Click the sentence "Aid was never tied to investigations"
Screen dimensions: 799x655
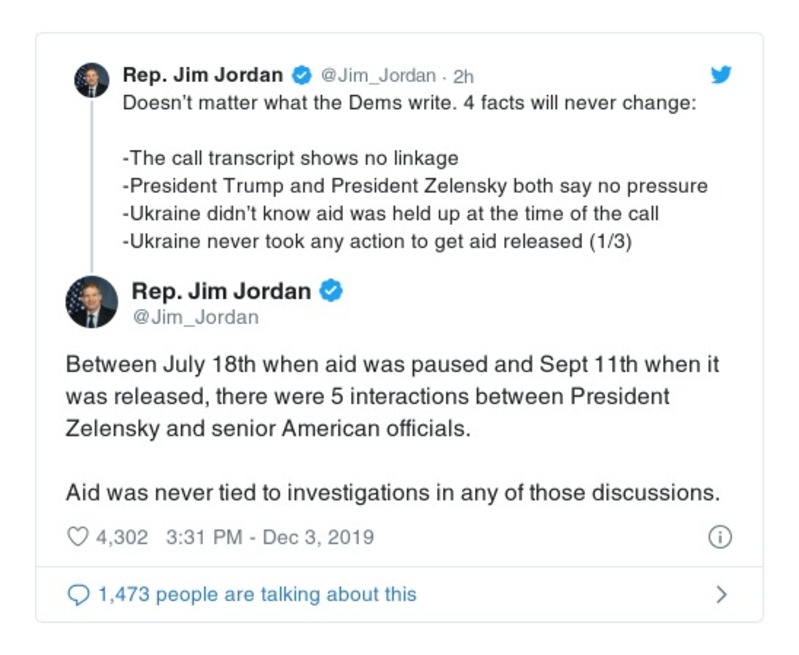point(392,492)
